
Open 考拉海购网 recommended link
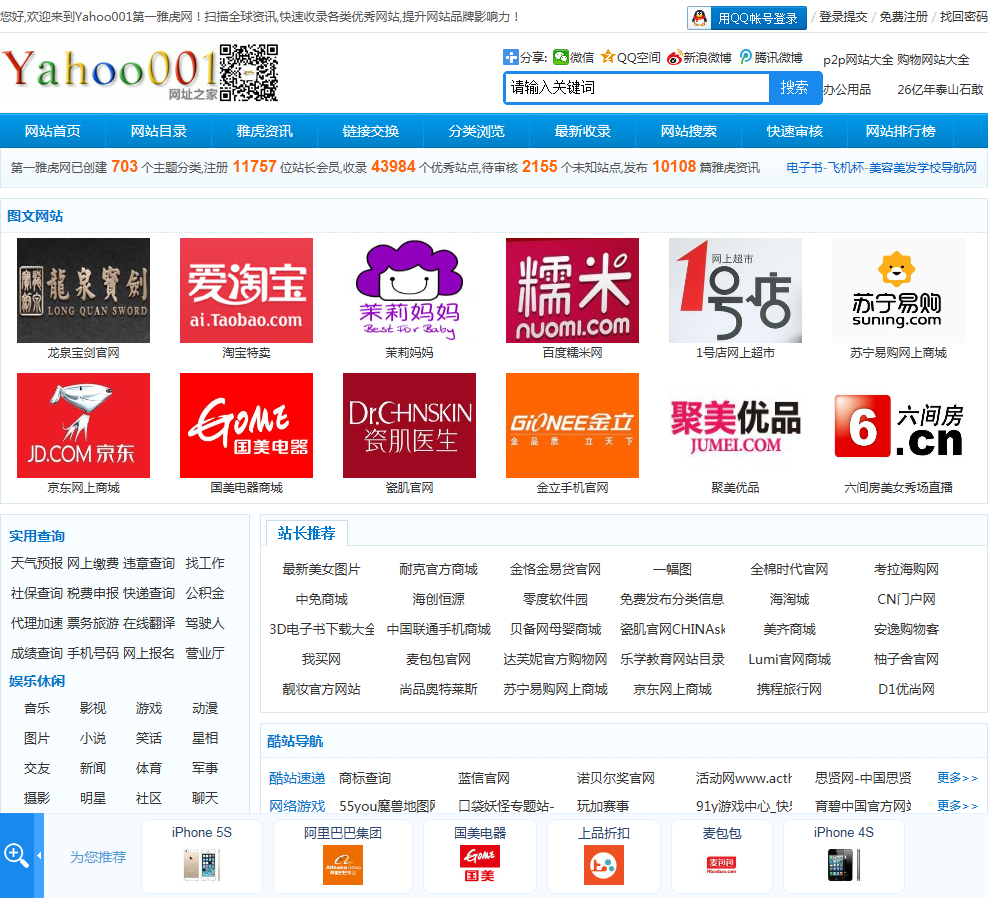pos(906,570)
